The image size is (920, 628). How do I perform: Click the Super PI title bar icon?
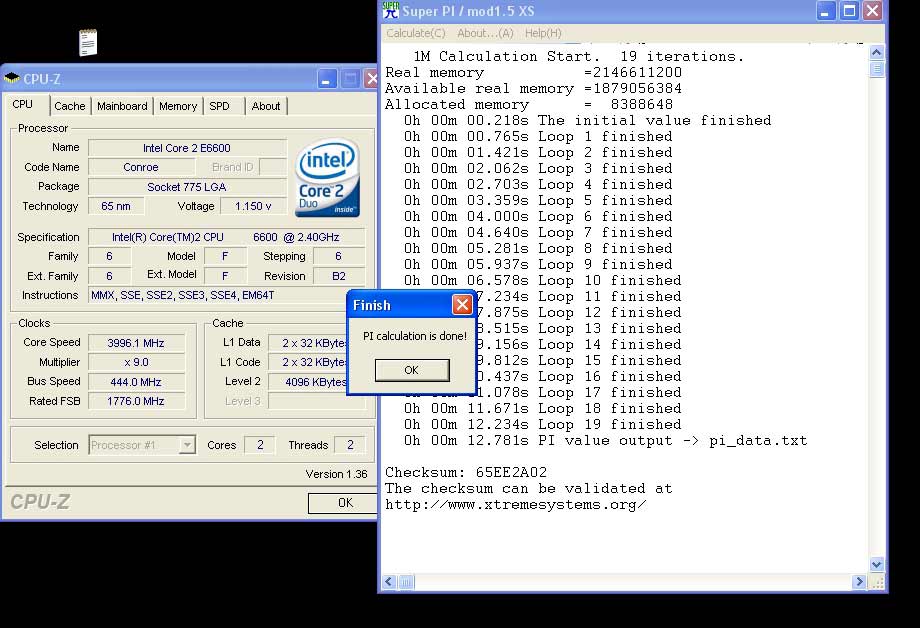pyautogui.click(x=390, y=10)
